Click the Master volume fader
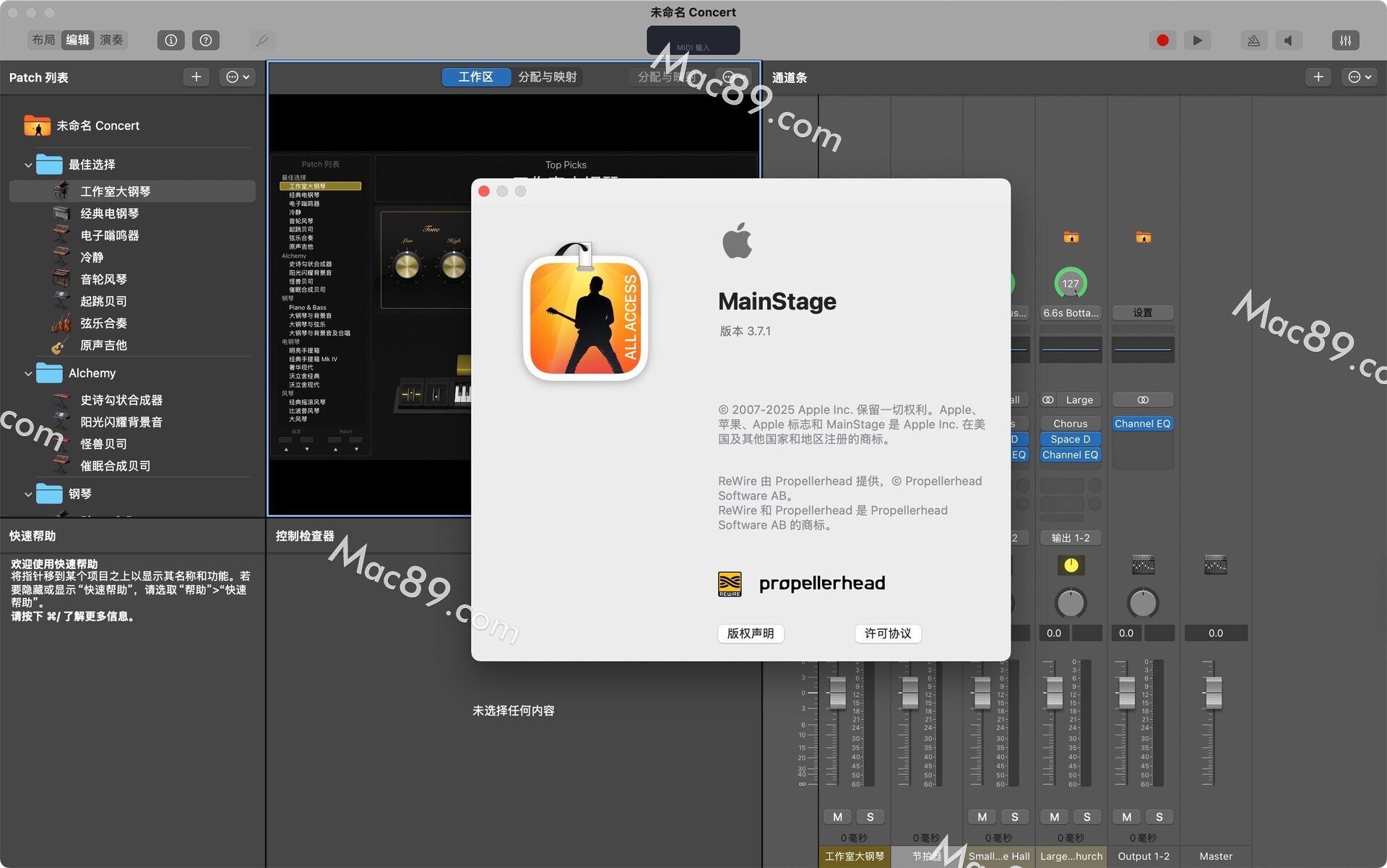 pyautogui.click(x=1214, y=692)
